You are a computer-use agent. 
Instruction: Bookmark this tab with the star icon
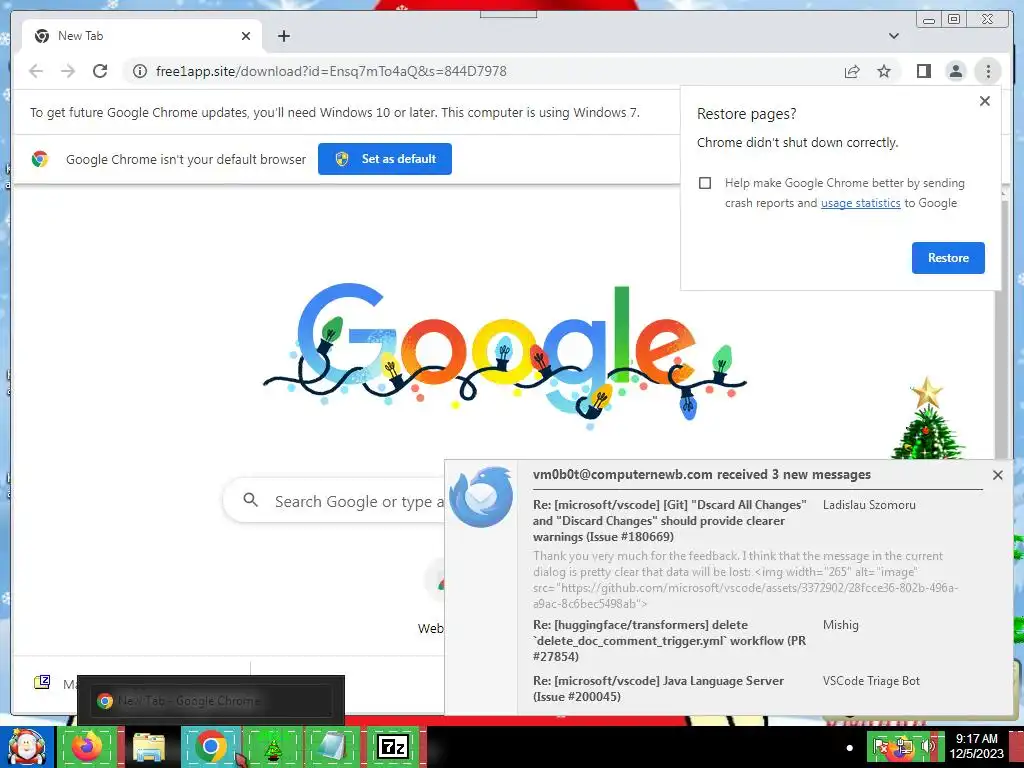click(884, 71)
